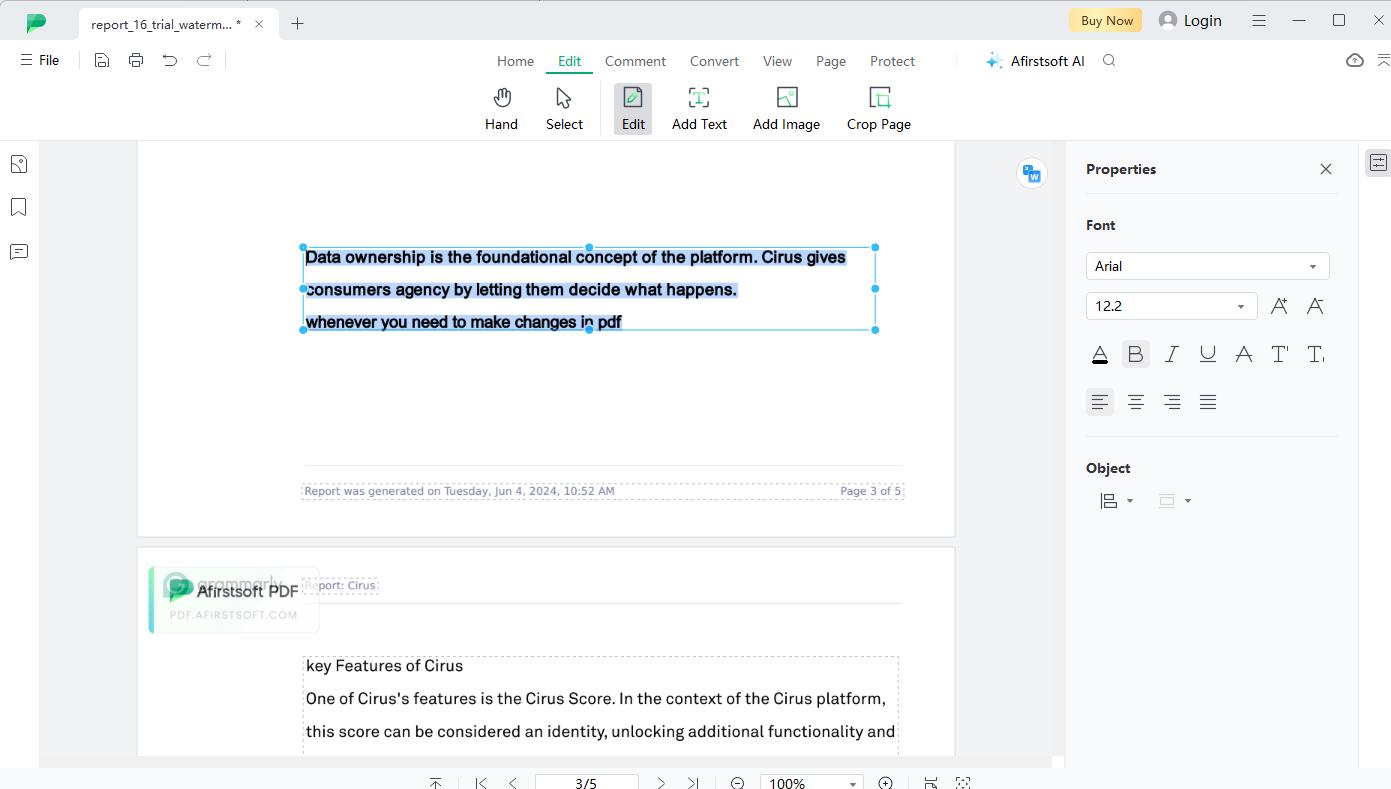This screenshot has height=789, width=1391.
Task: Zoom out with the minus icon
Action: (x=737, y=783)
